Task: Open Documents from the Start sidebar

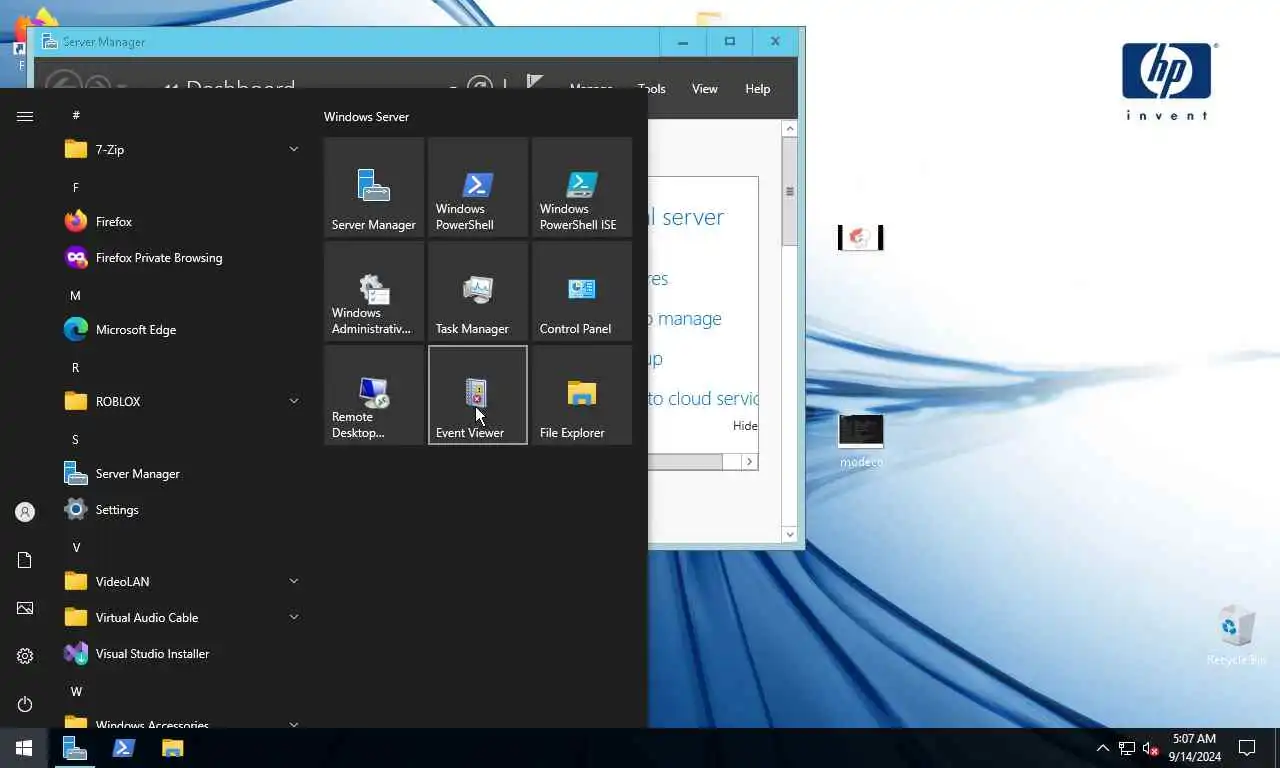Action: [25, 560]
